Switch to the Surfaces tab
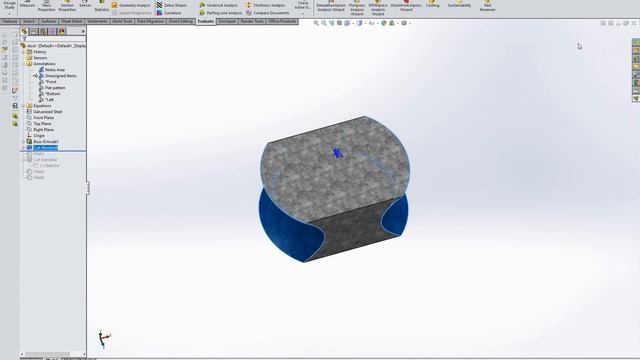Image resolution: width=640 pixels, height=360 pixels. click(49, 21)
